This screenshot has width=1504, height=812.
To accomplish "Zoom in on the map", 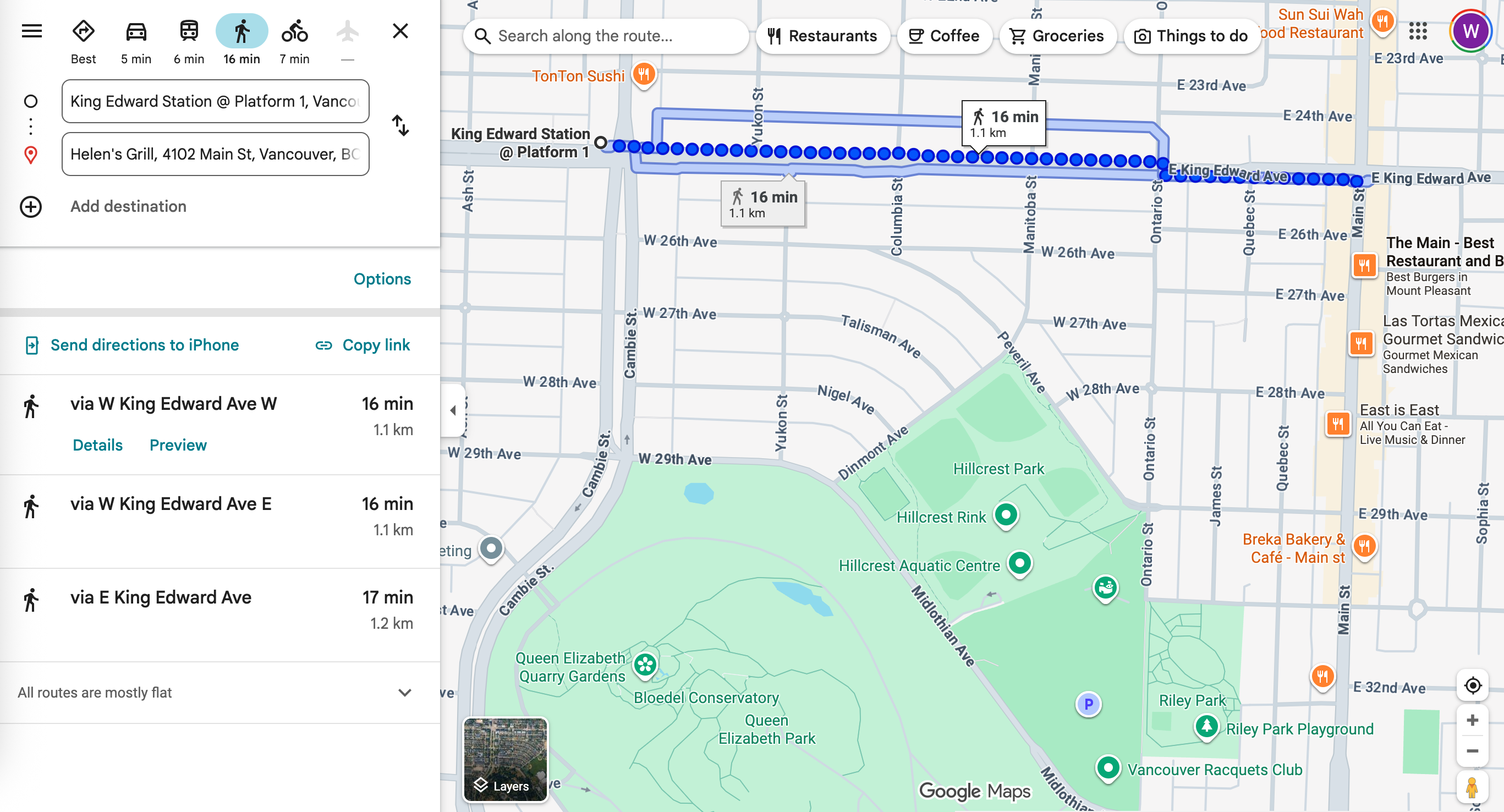I will [x=1473, y=720].
